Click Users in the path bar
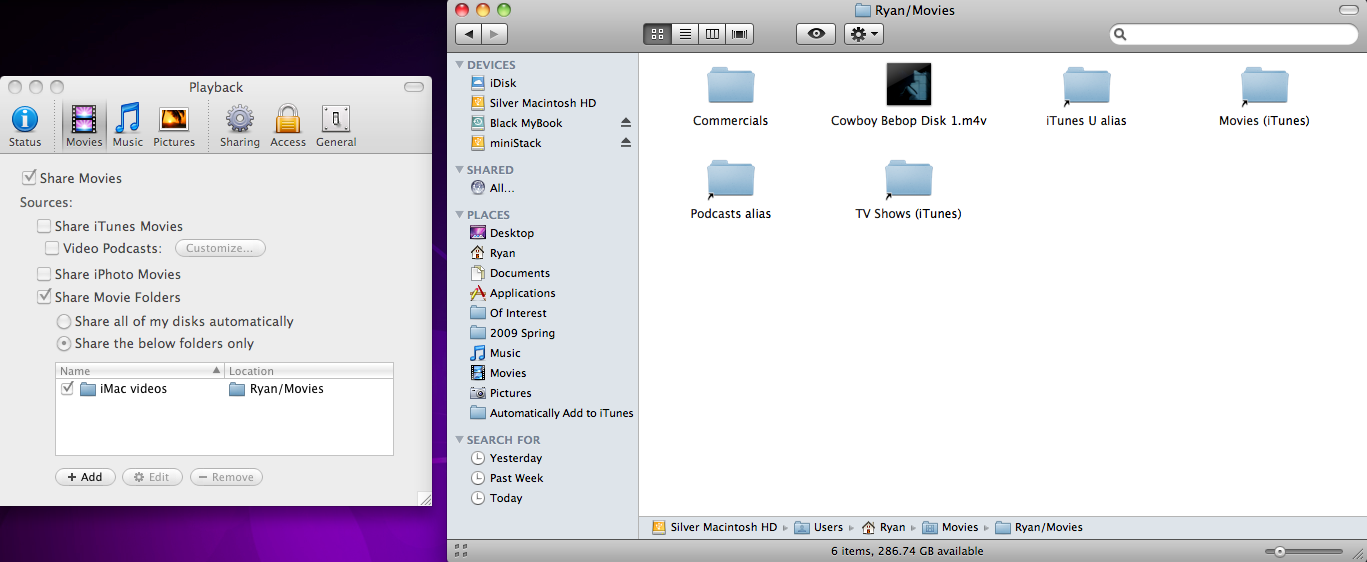1367x562 pixels. click(819, 527)
